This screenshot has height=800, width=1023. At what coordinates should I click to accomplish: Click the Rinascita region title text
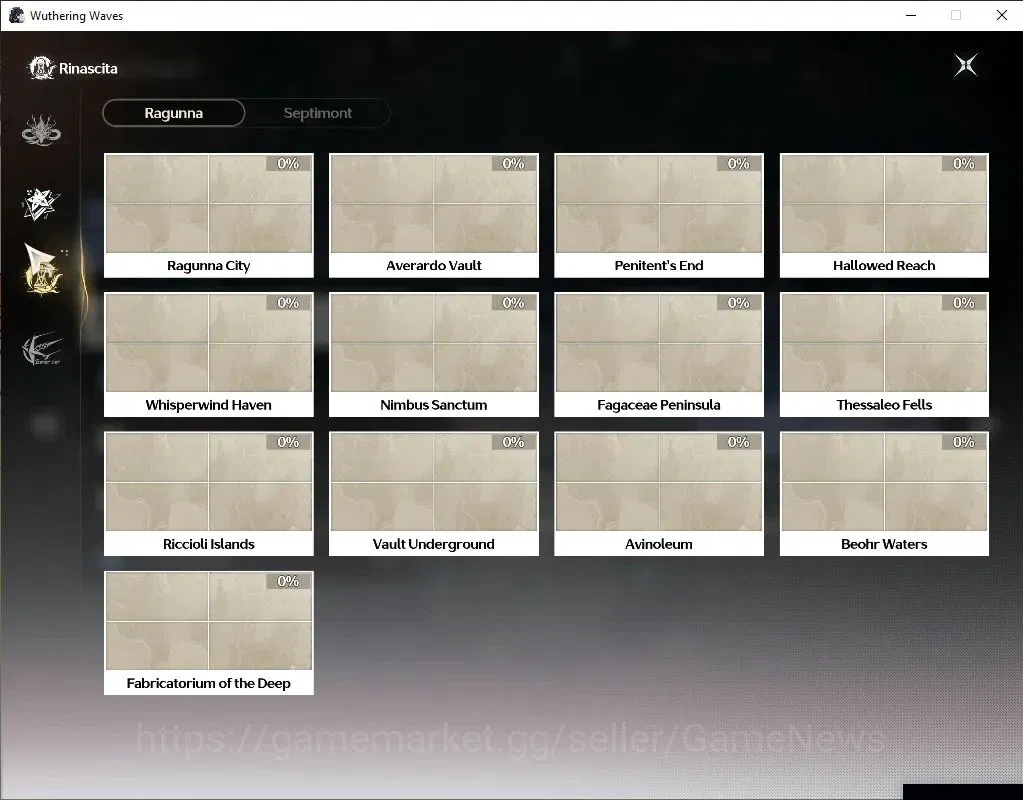click(88, 69)
